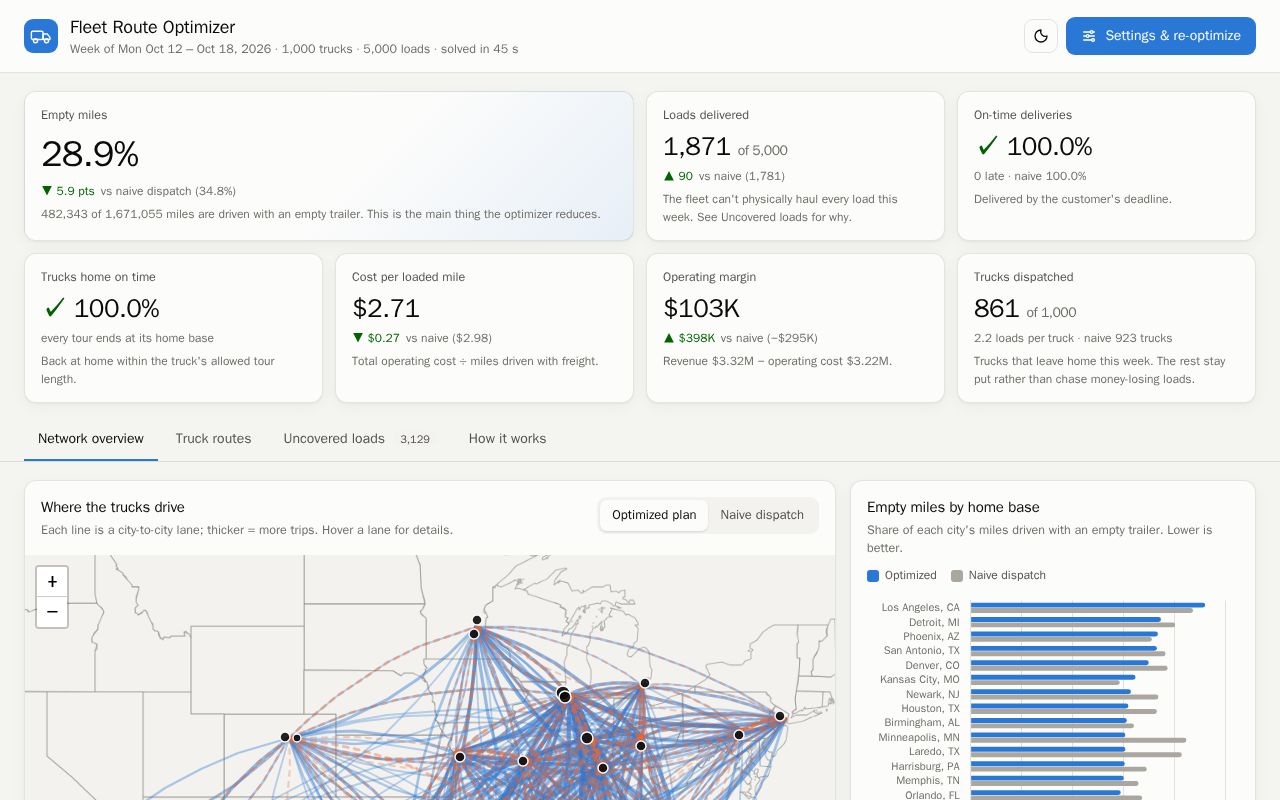This screenshot has height=800, width=1280.
Task: Open the How it works tab
Action: point(507,439)
